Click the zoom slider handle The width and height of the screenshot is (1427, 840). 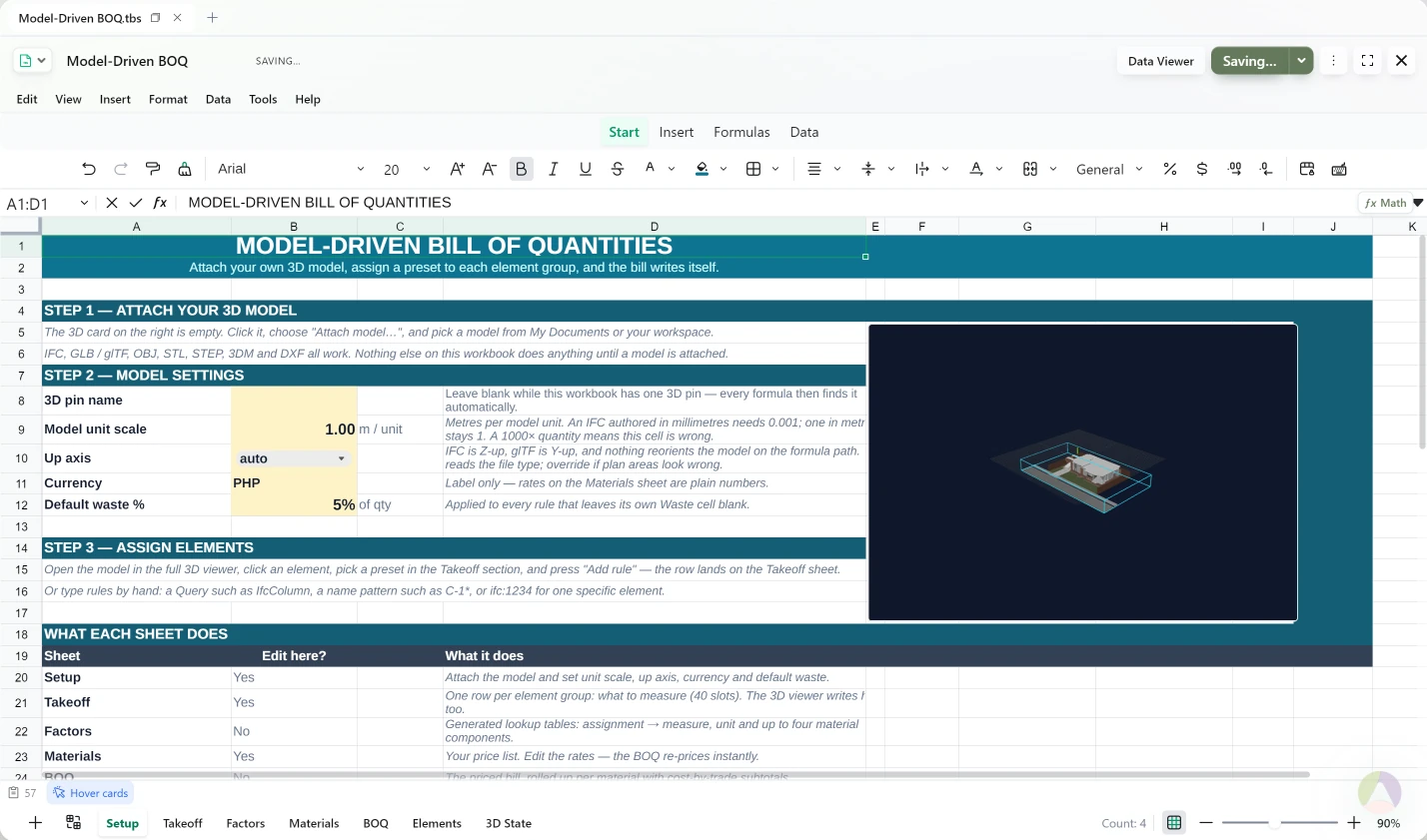(x=1274, y=822)
